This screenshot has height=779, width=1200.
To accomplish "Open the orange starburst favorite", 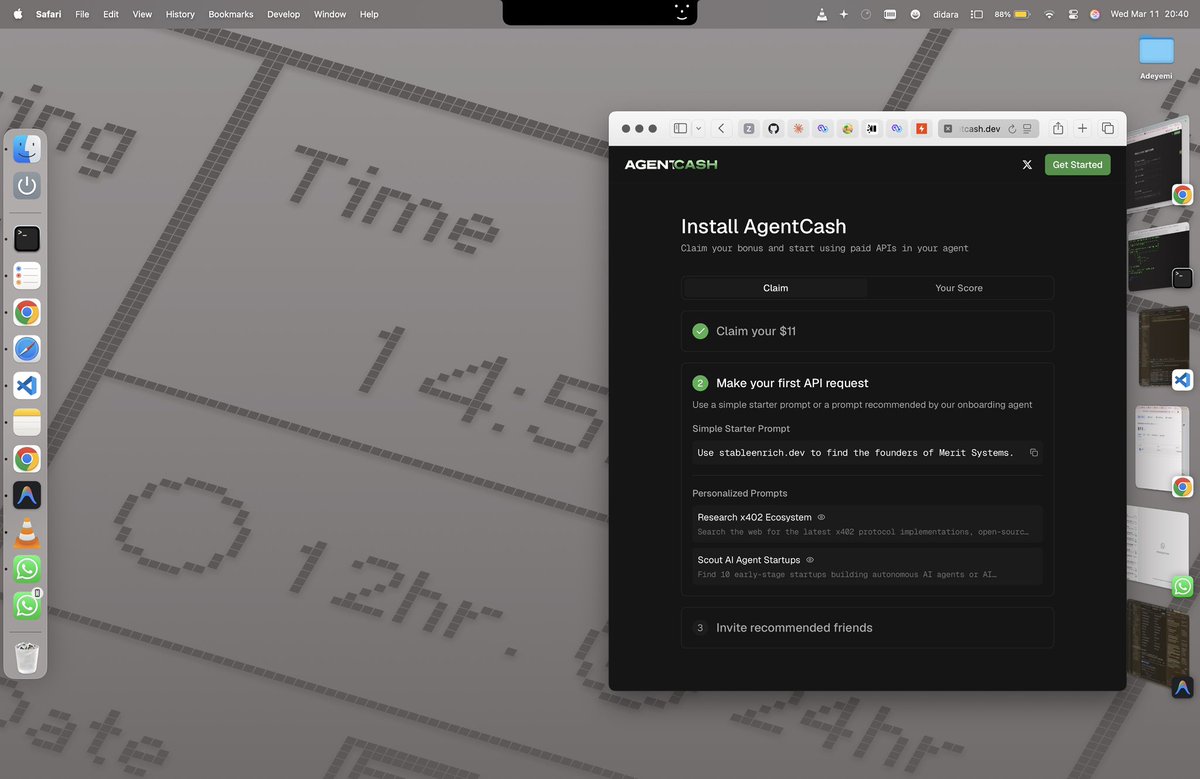I will [x=798, y=128].
